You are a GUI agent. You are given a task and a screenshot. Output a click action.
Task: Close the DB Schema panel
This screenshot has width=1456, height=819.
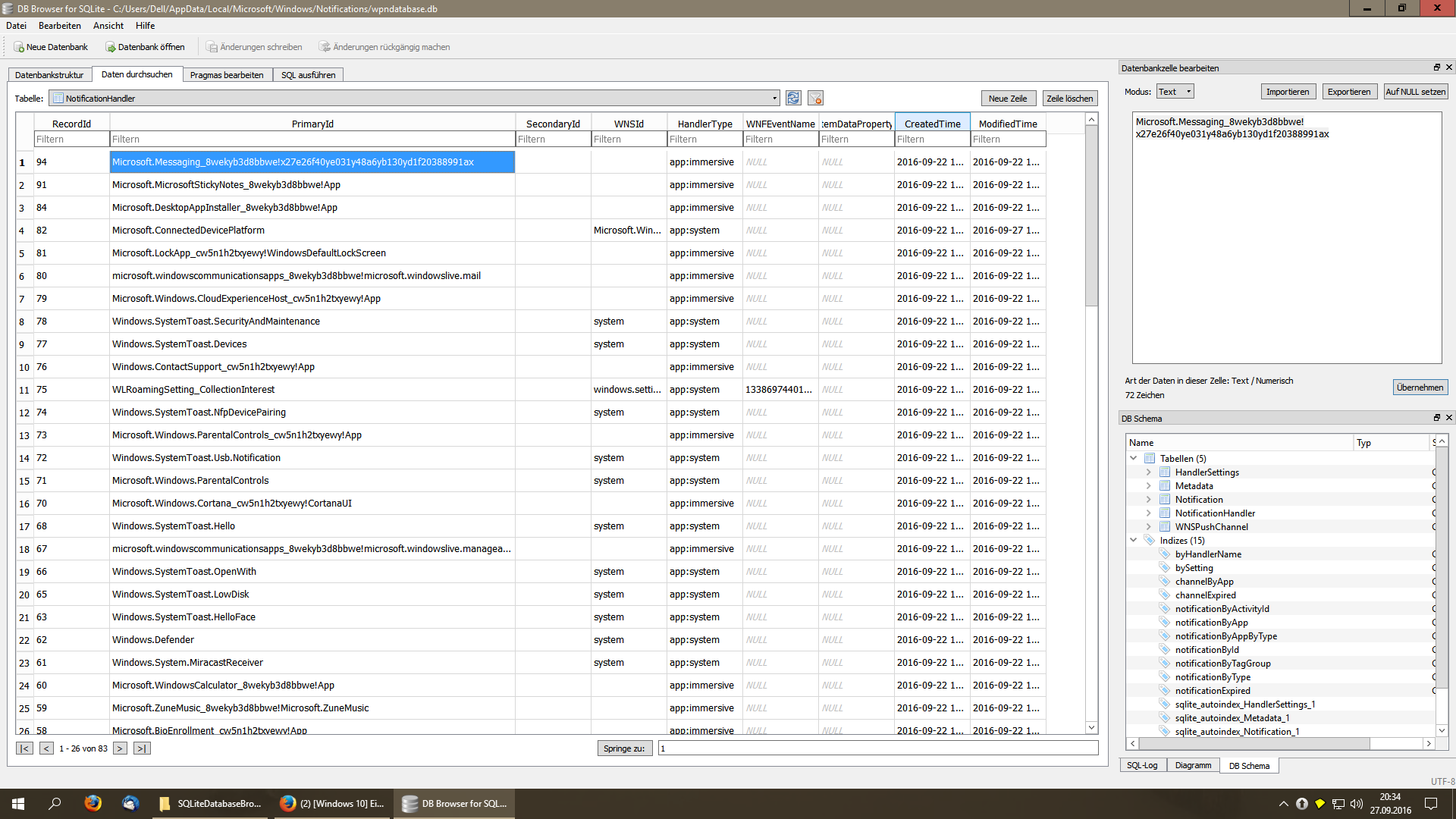point(1448,418)
